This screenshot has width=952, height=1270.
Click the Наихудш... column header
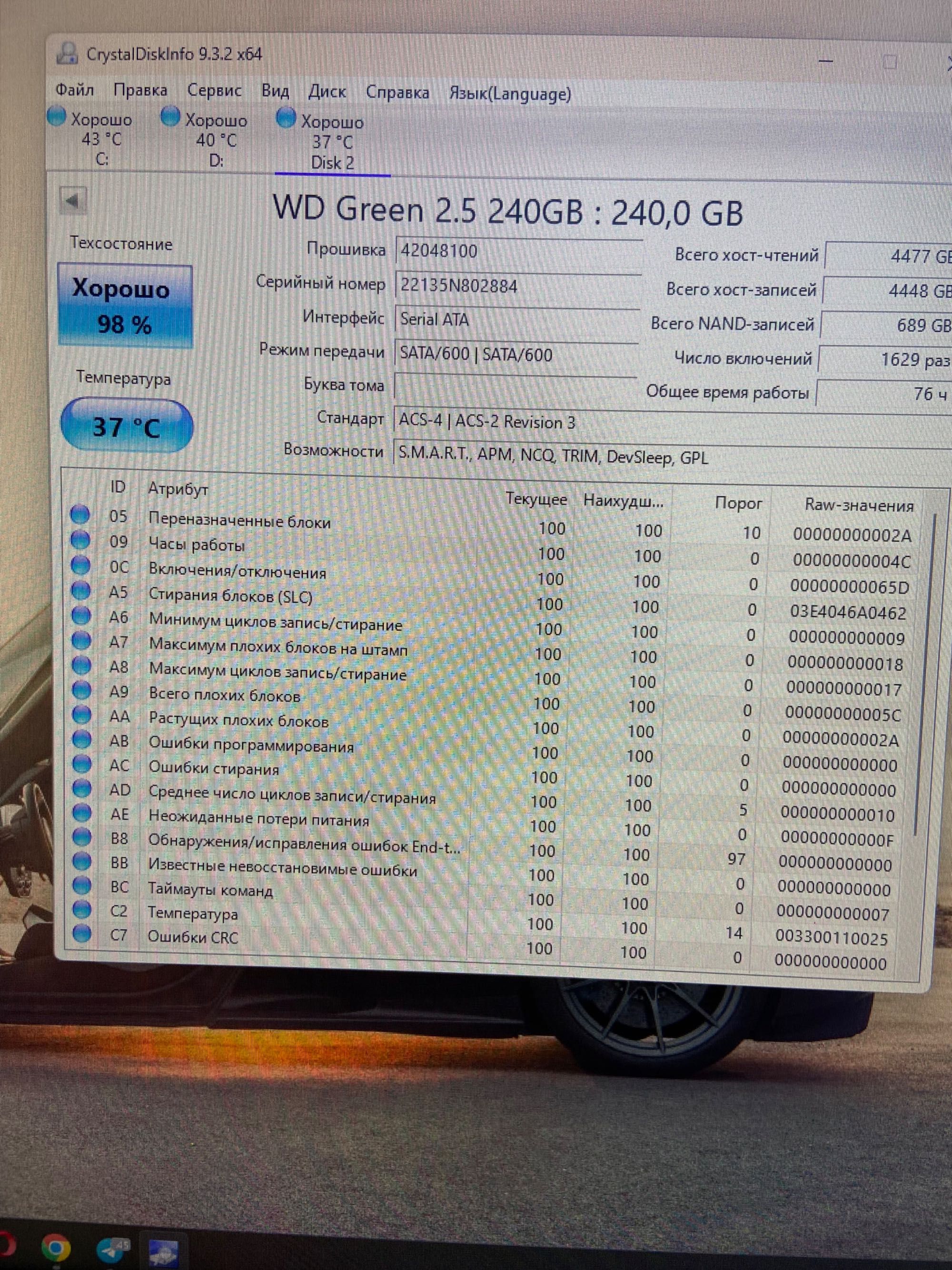click(x=623, y=501)
